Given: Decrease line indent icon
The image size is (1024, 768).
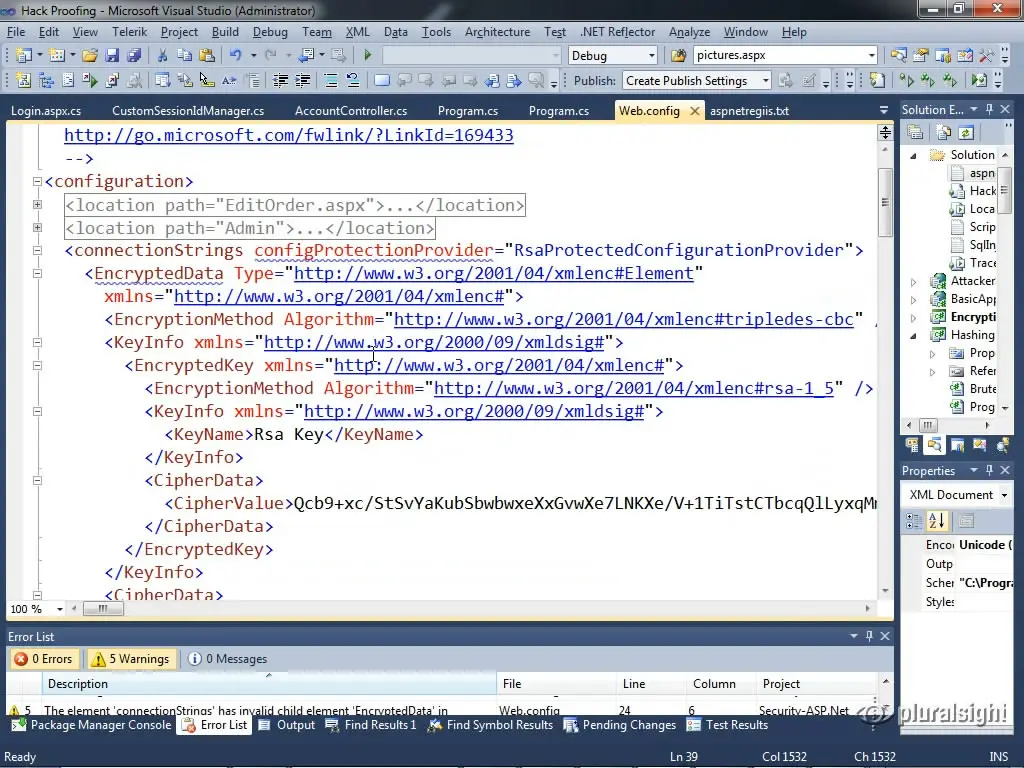Looking at the screenshot, I should (x=280, y=80).
